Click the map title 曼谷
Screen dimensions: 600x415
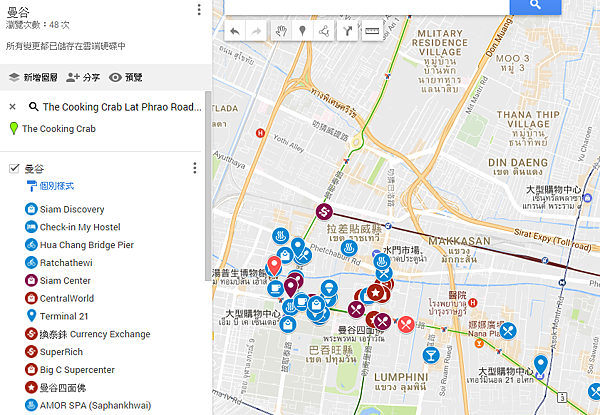pos(18,12)
